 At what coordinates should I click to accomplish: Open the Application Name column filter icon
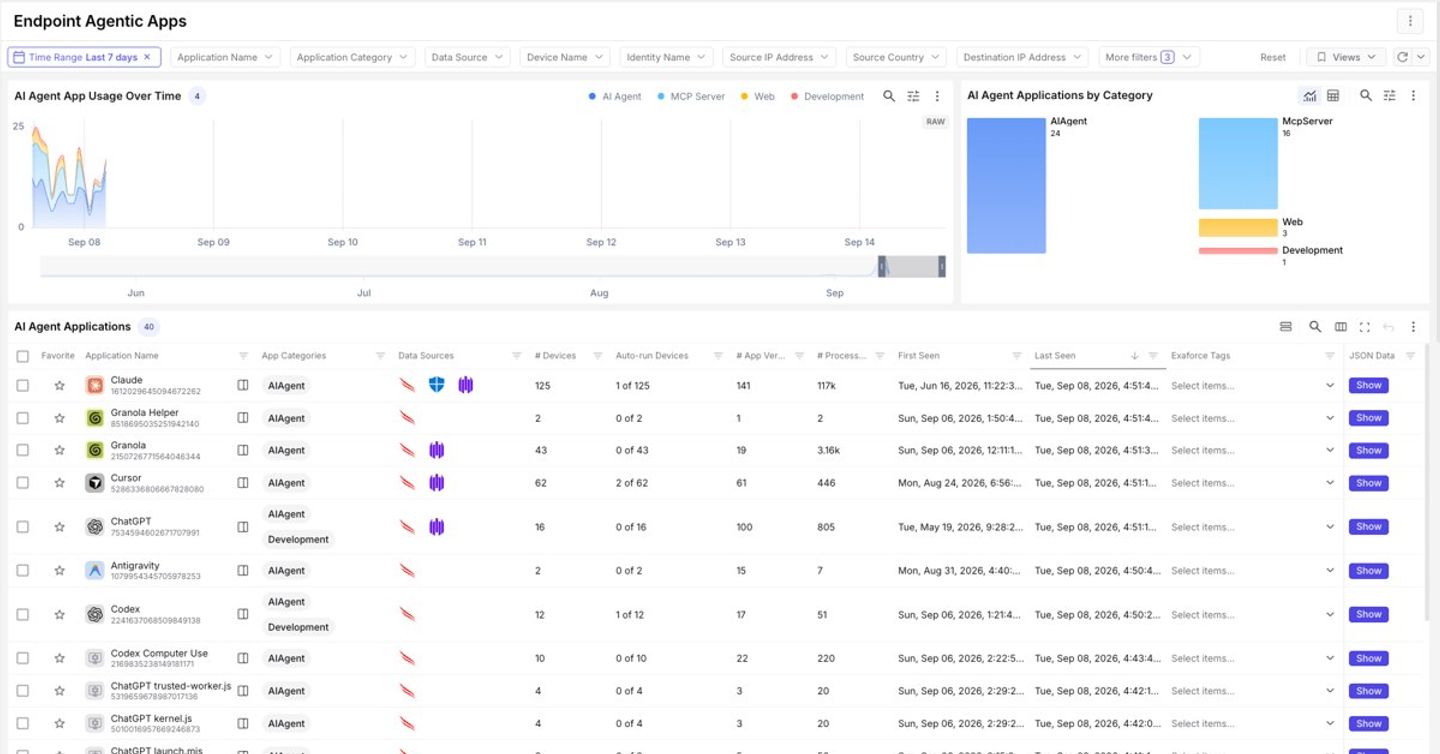(243, 356)
